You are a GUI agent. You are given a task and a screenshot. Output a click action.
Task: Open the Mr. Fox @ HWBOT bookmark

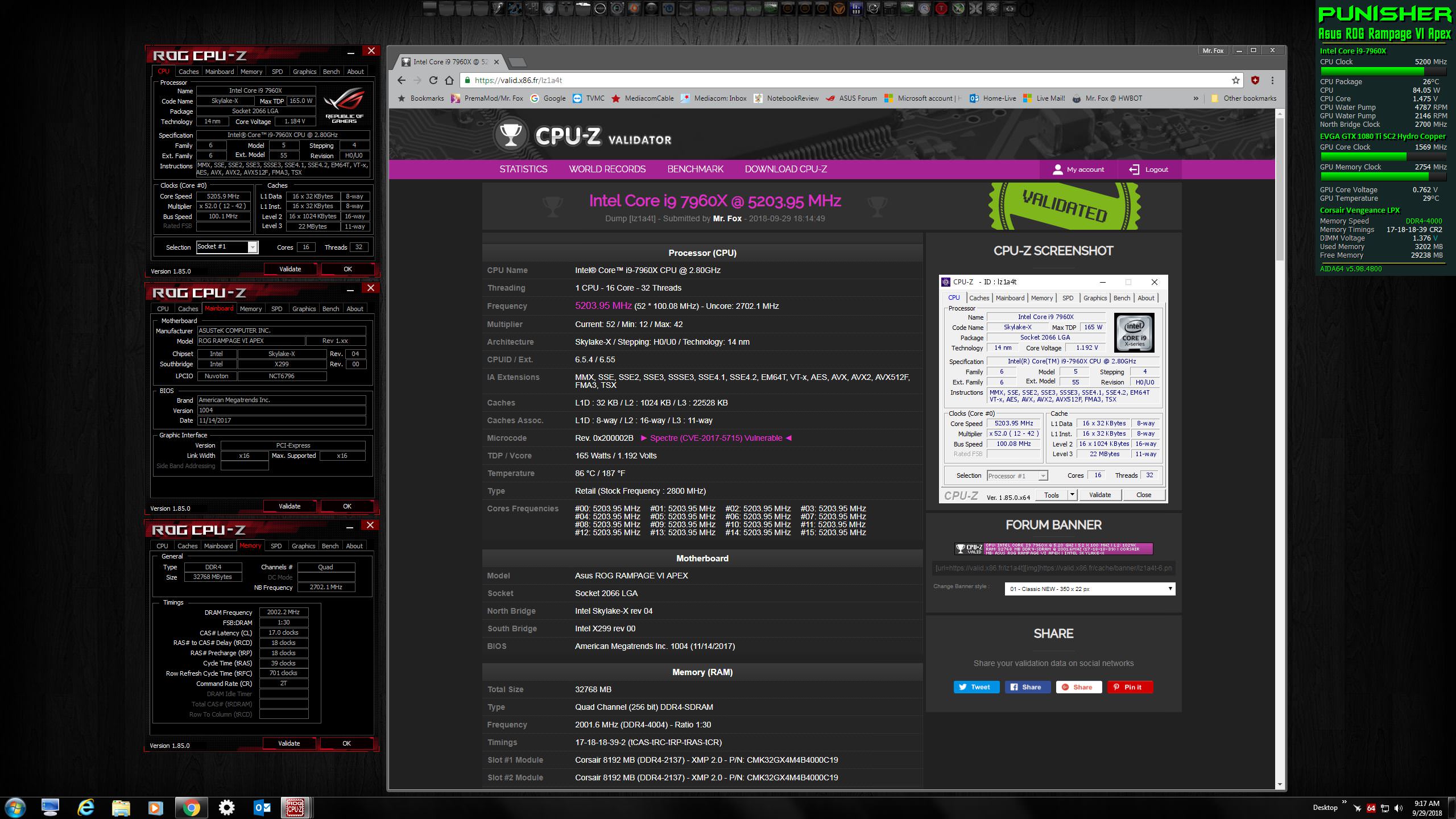[1107, 98]
